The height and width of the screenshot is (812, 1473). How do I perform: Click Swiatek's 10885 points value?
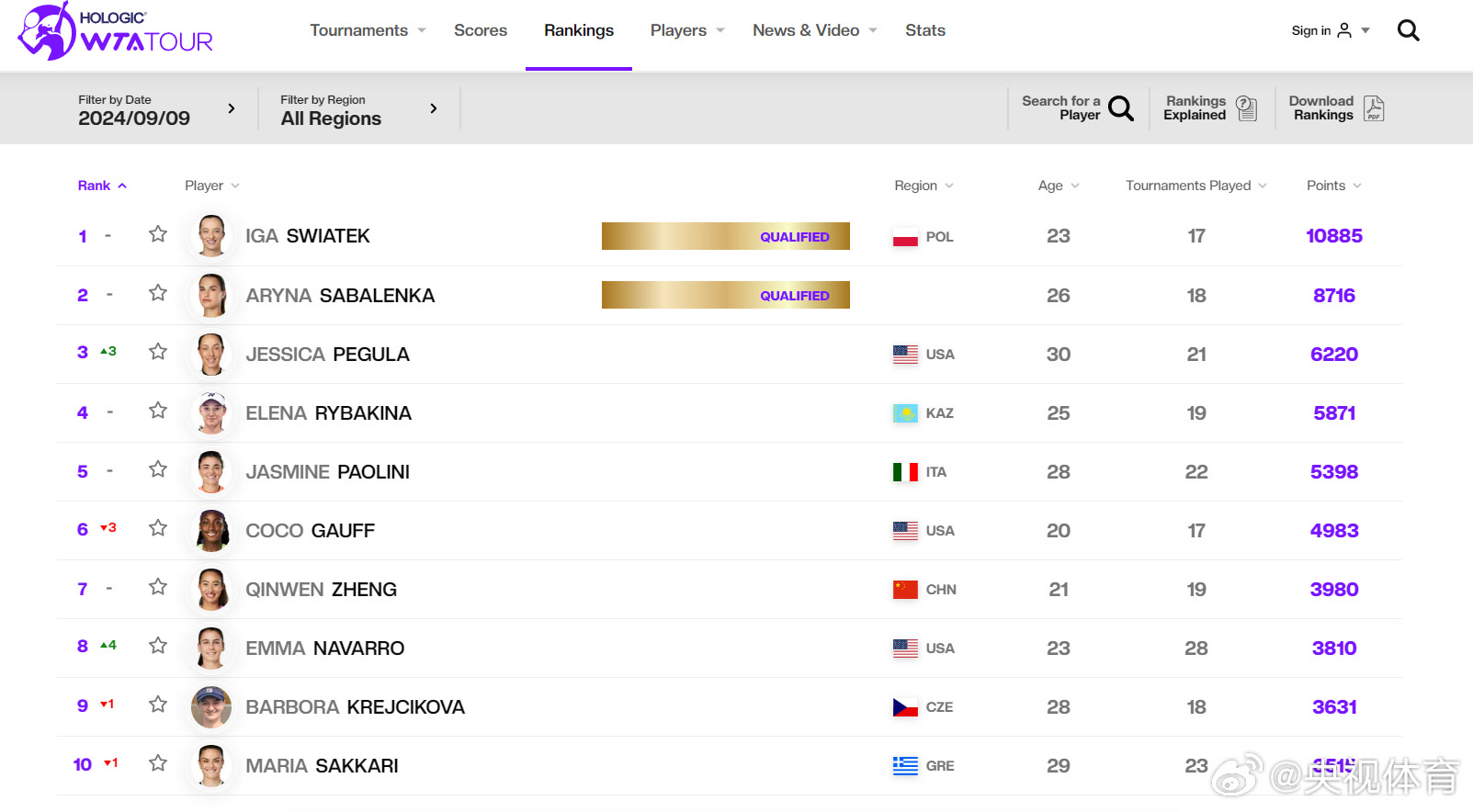pos(1334,236)
